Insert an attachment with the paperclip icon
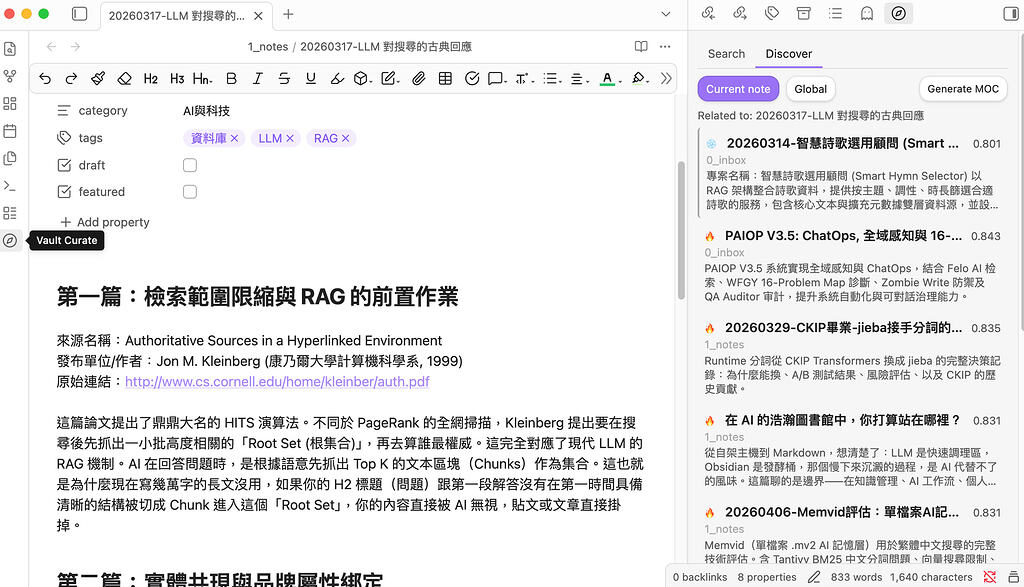1024x587 pixels. 419,78
